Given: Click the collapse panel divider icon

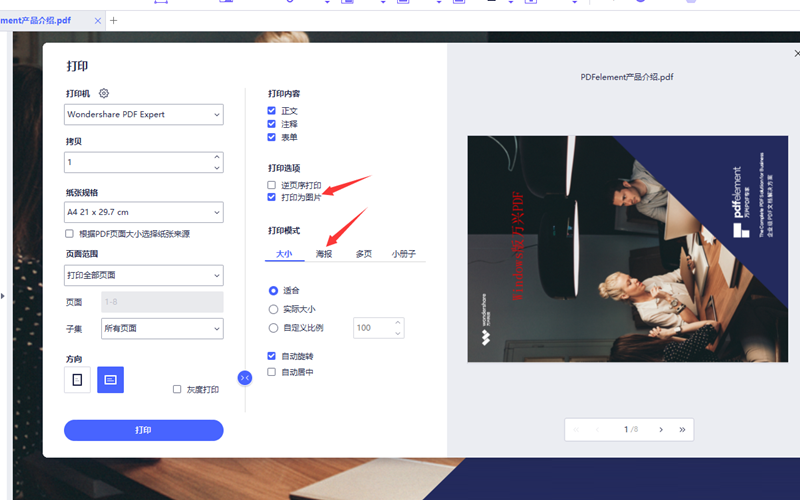Looking at the screenshot, I should [x=245, y=377].
